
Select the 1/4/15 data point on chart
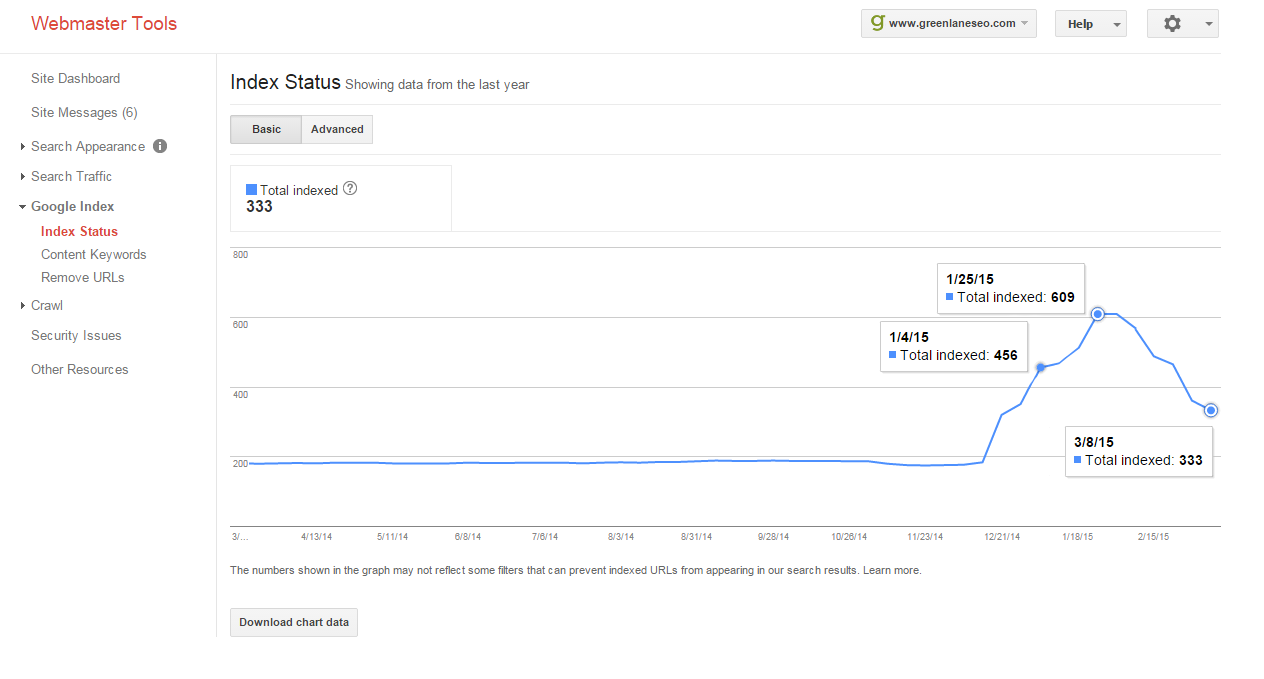pyautogui.click(x=1040, y=368)
